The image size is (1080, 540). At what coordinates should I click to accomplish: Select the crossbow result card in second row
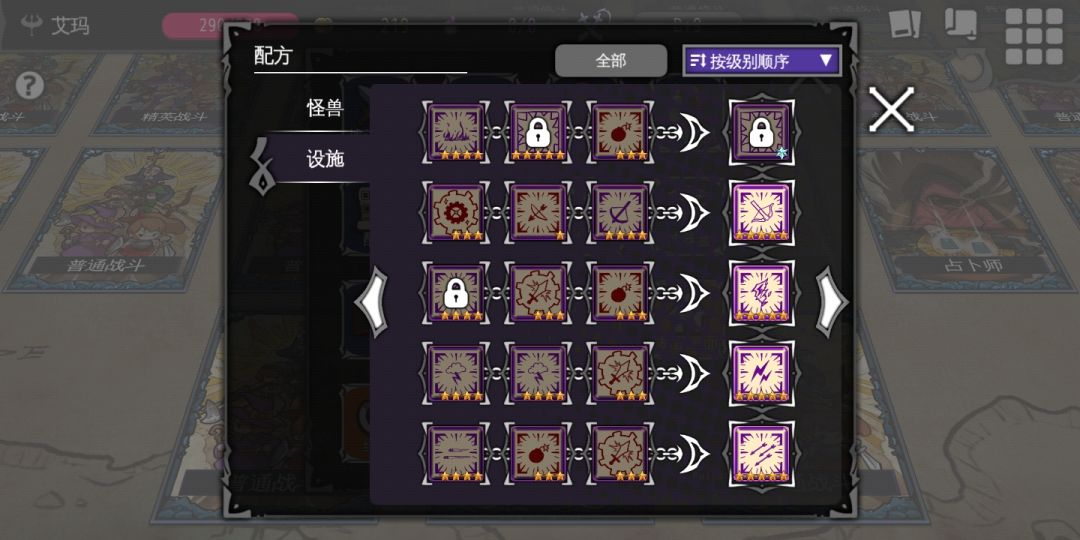click(x=761, y=212)
